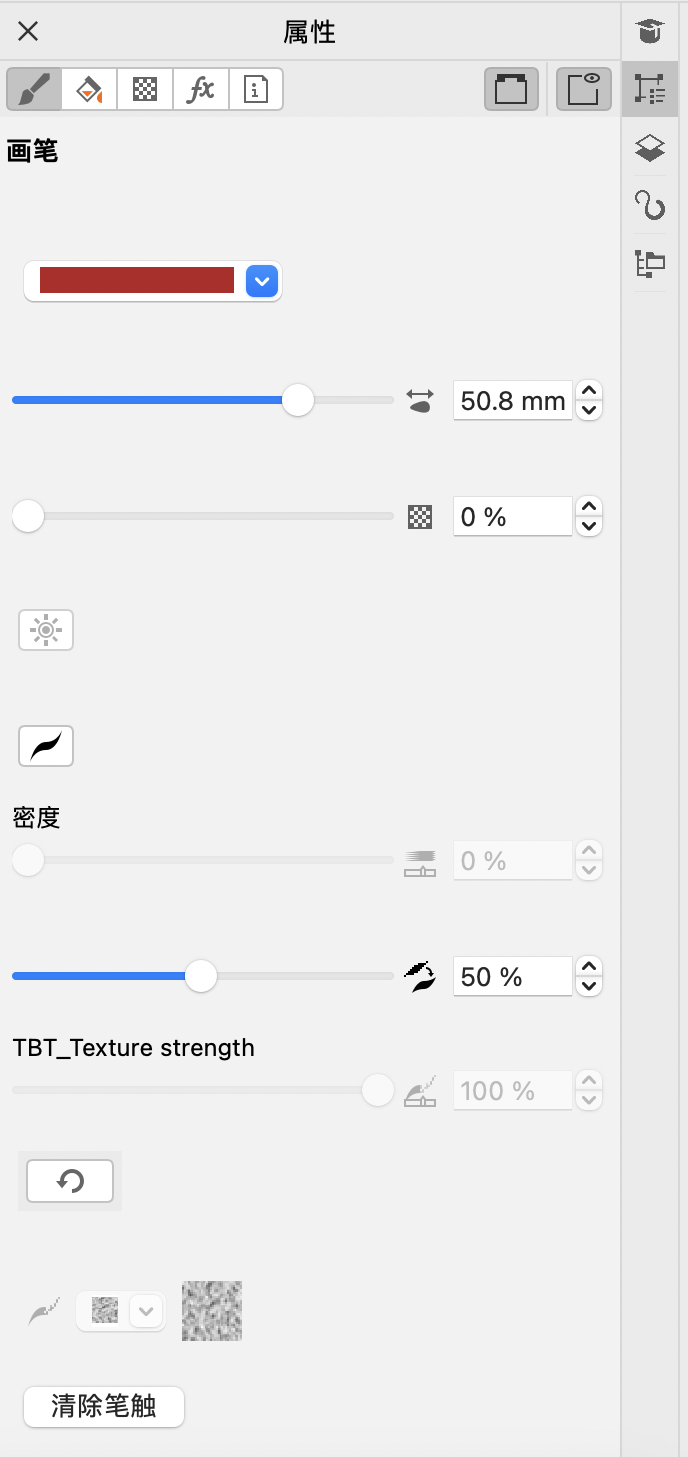Toggle the scroll mode panel button
The height and width of the screenshot is (1457, 688).
tap(511, 89)
